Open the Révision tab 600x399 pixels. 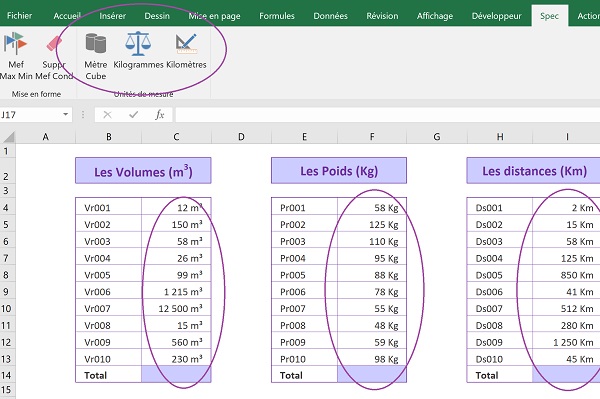pos(382,16)
